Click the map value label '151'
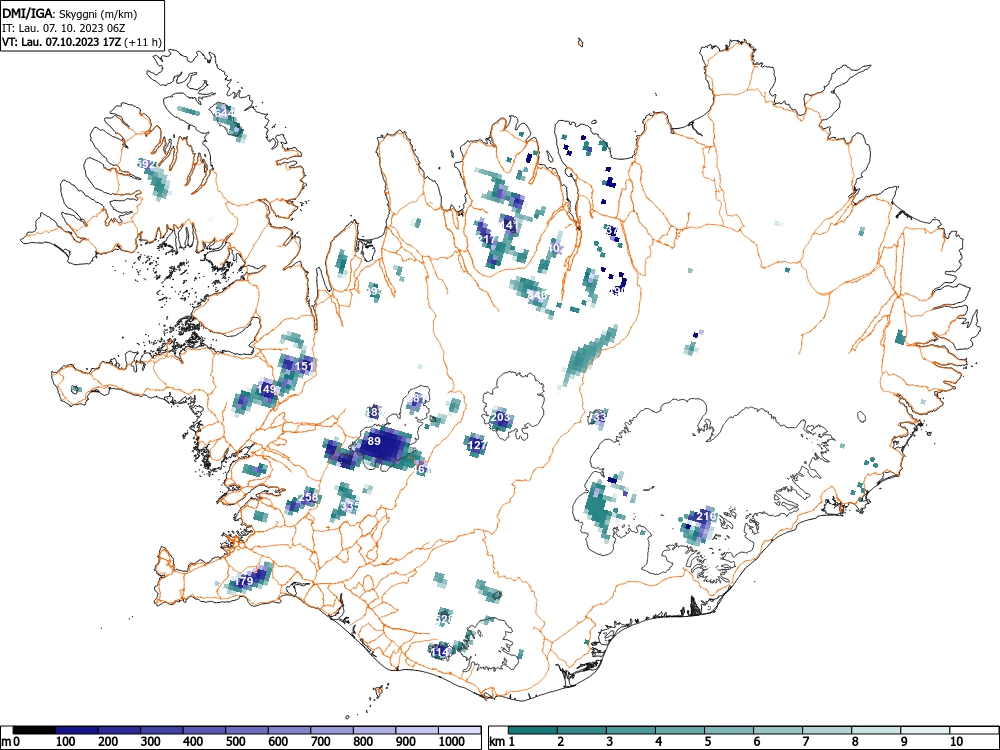 click(305, 366)
